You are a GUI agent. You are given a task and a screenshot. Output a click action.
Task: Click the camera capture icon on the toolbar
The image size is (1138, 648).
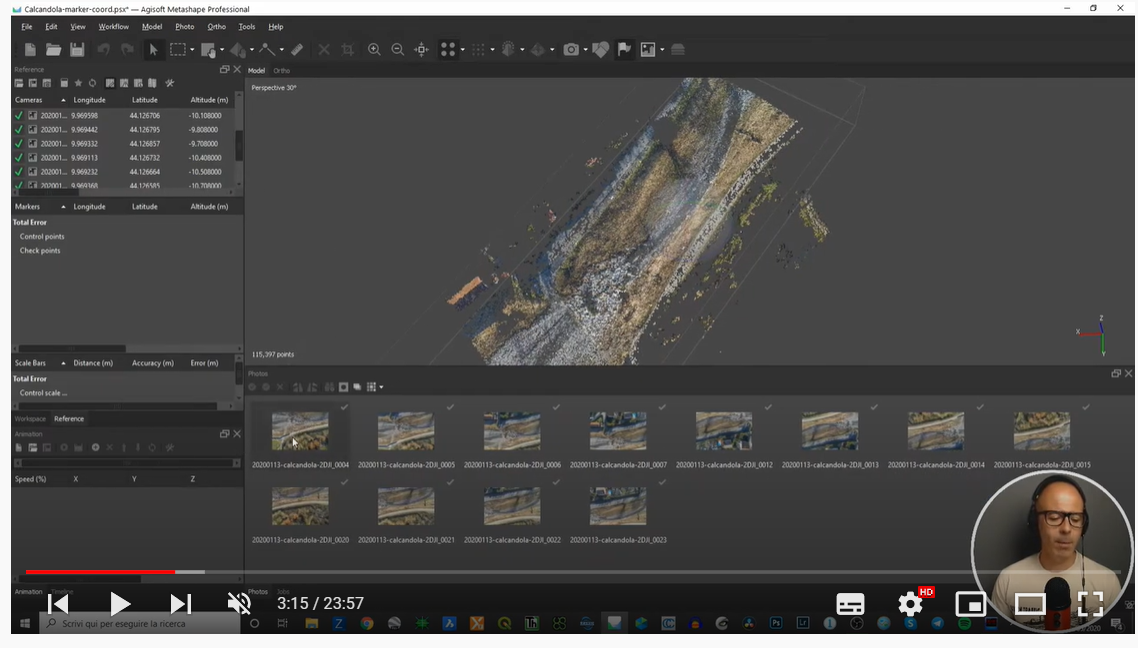(x=570, y=49)
